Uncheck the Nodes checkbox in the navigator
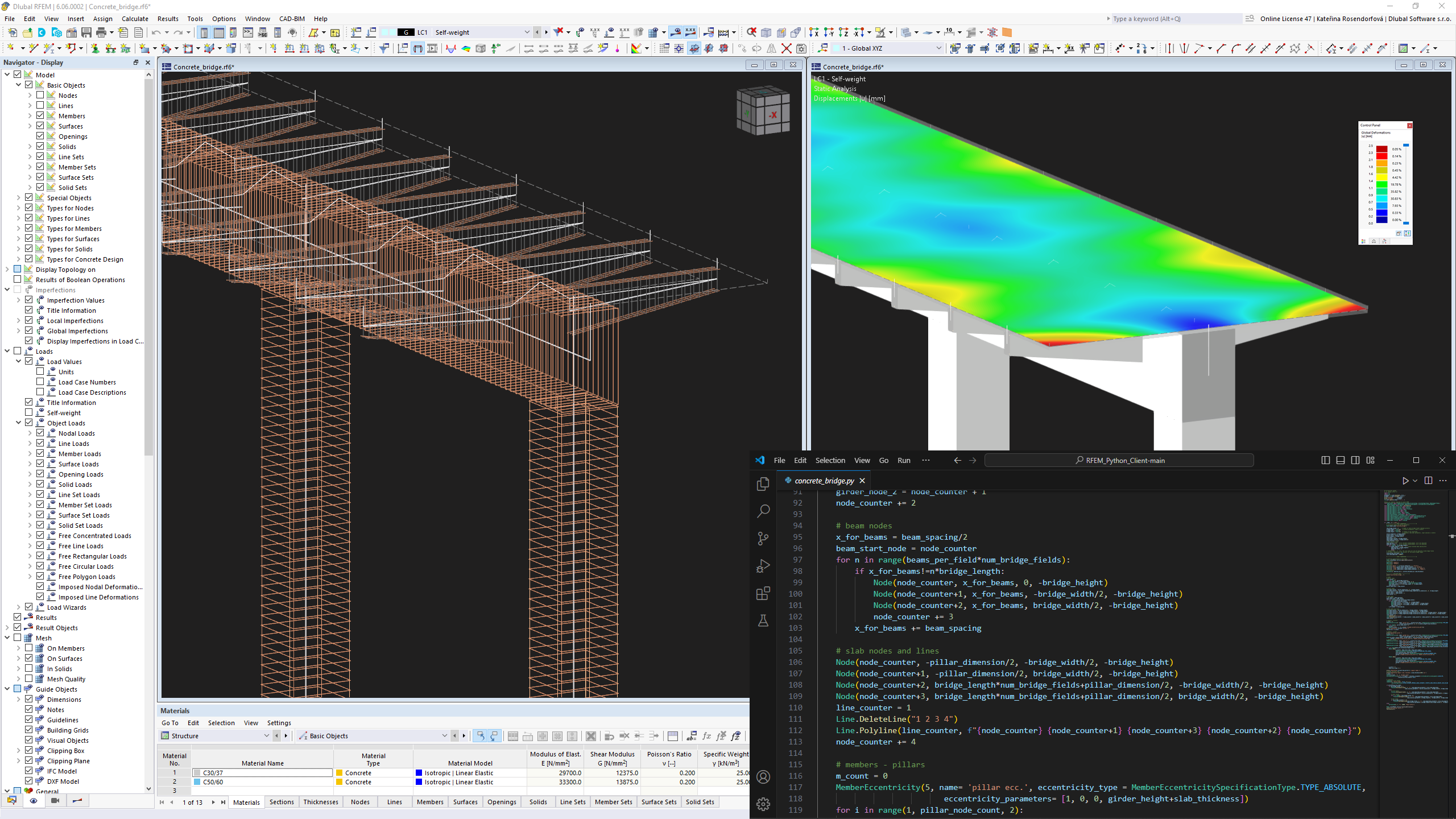Viewport: 1456px width, 819px height. click(x=40, y=95)
